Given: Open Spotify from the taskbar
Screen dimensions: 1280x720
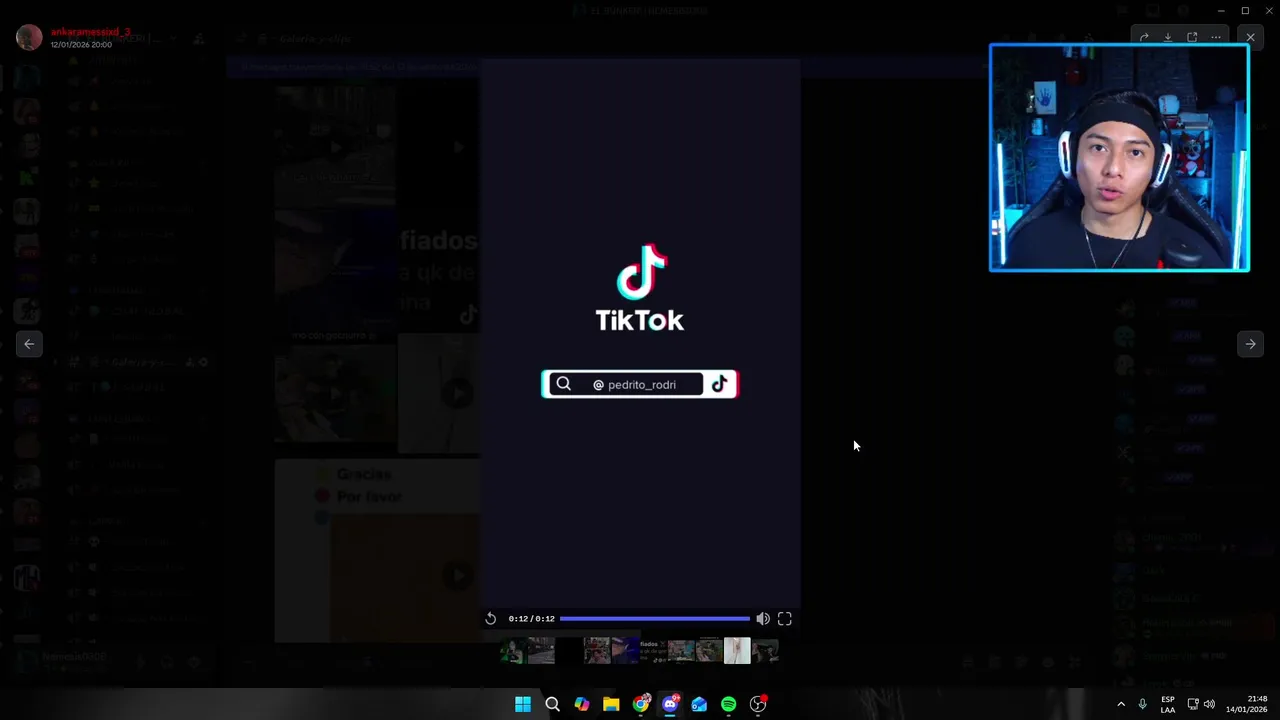Looking at the screenshot, I should [729, 704].
